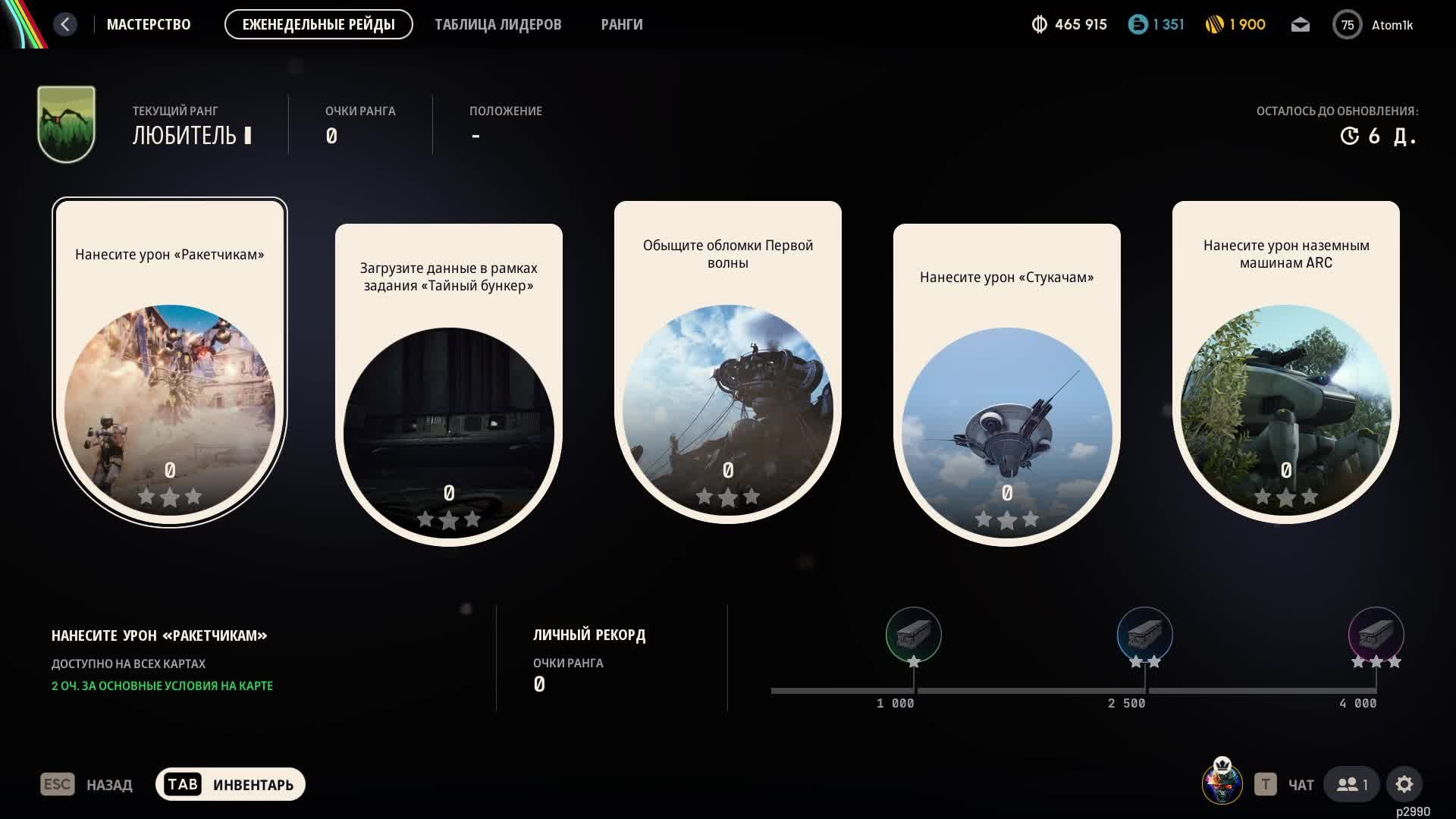Screen dimensions: 1456x819
Task: Switch to the Таблица лидеров tab
Action: [x=498, y=24]
